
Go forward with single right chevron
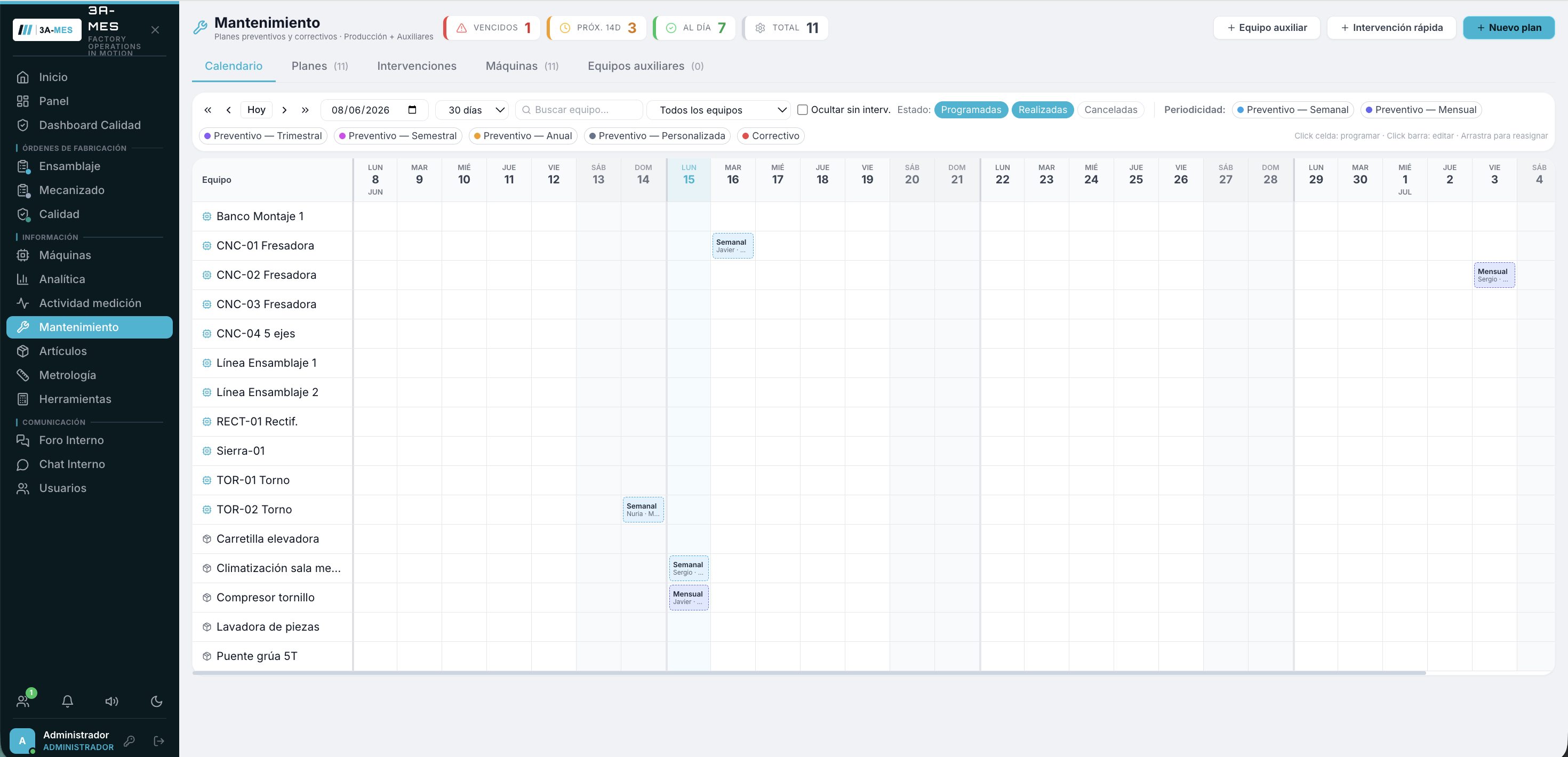pyautogui.click(x=284, y=110)
